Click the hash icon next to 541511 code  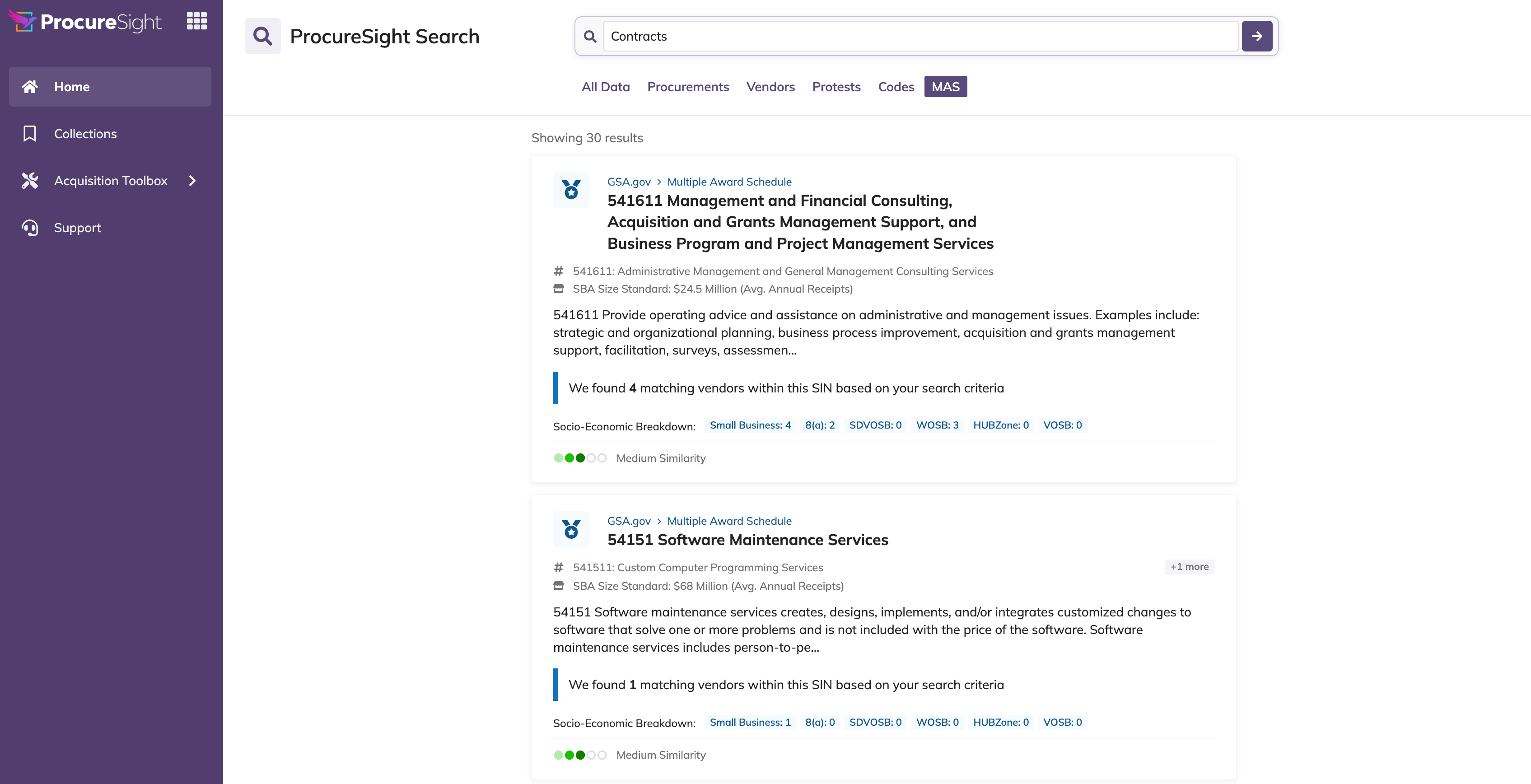pos(559,567)
